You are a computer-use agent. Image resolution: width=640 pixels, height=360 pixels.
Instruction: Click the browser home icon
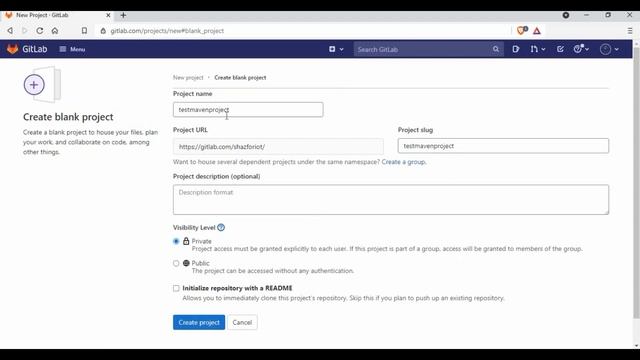pos(55,31)
